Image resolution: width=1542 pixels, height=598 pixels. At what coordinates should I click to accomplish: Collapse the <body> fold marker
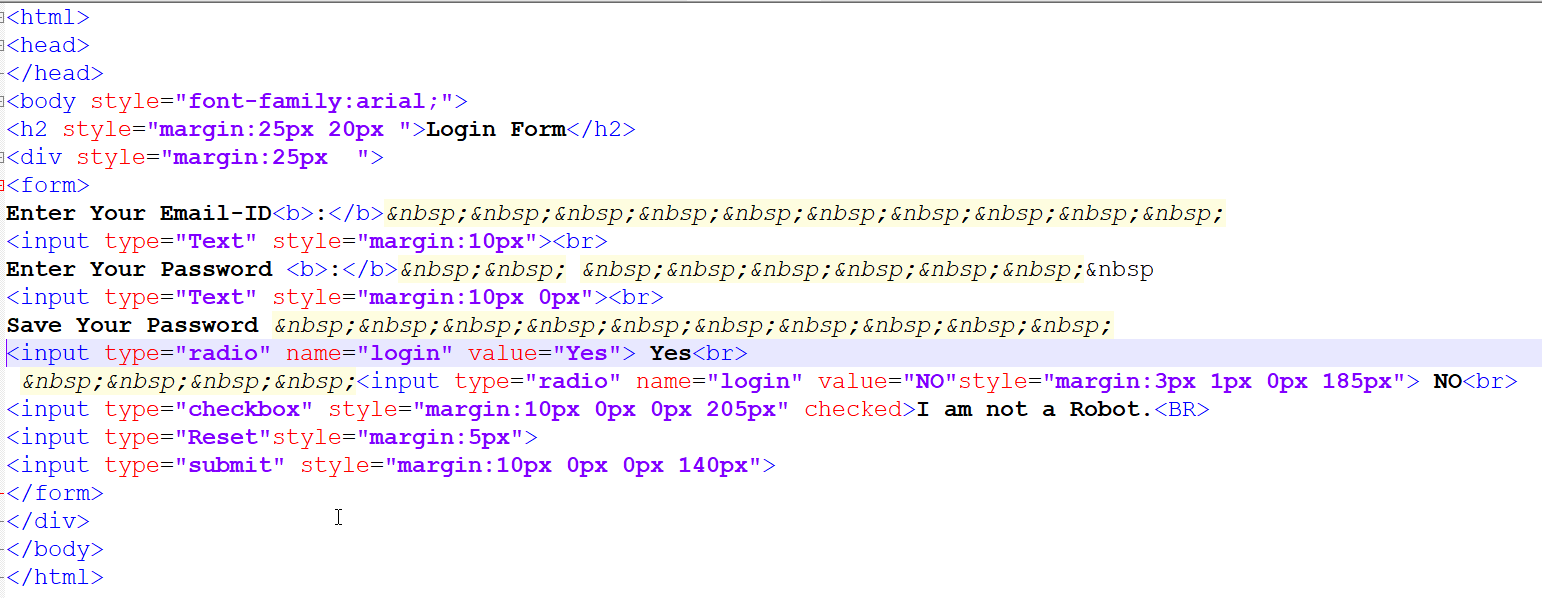[x=3, y=101]
